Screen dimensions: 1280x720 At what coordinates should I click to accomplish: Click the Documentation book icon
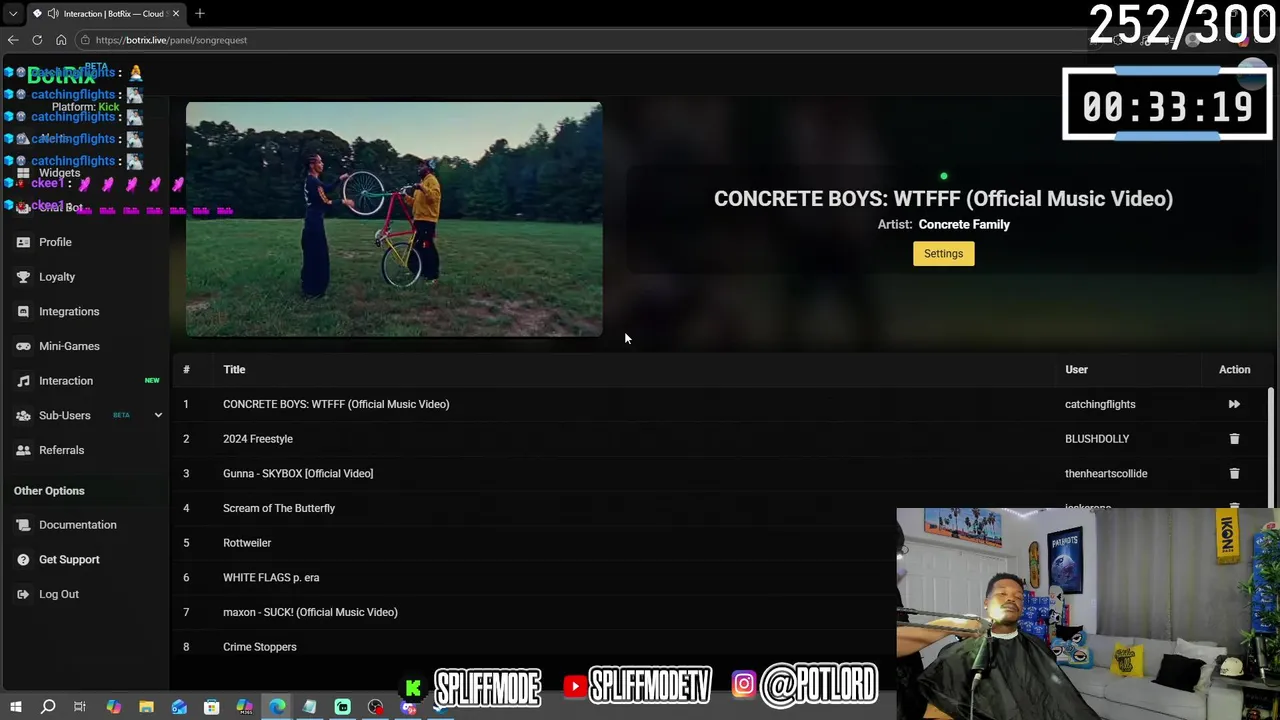tap(23, 525)
